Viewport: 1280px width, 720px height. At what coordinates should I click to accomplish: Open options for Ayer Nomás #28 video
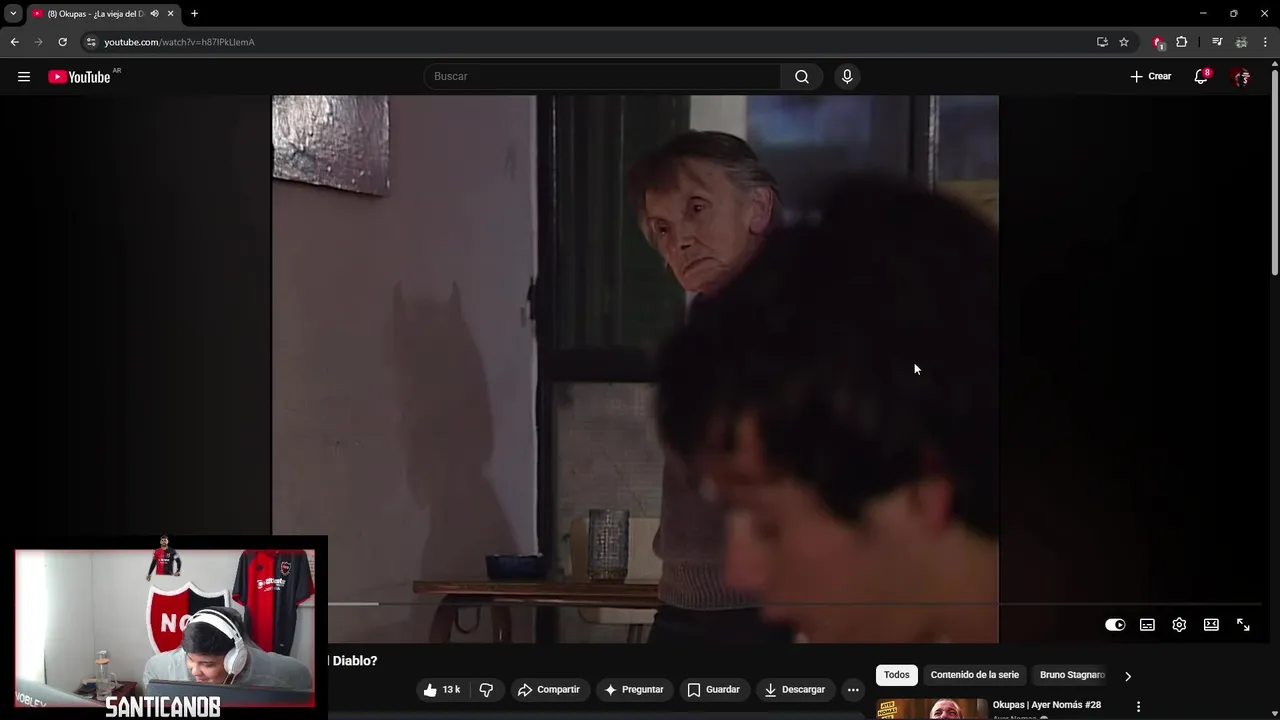1138,707
